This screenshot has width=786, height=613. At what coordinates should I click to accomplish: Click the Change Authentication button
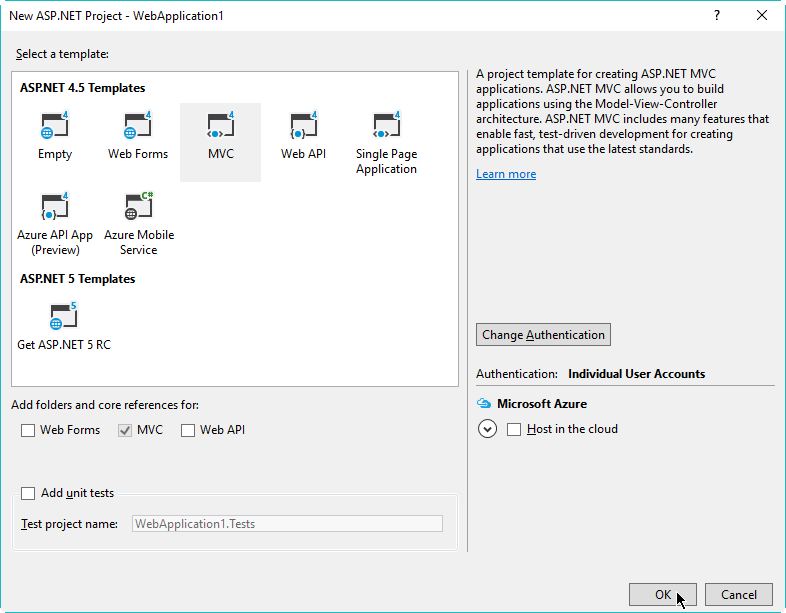(543, 334)
